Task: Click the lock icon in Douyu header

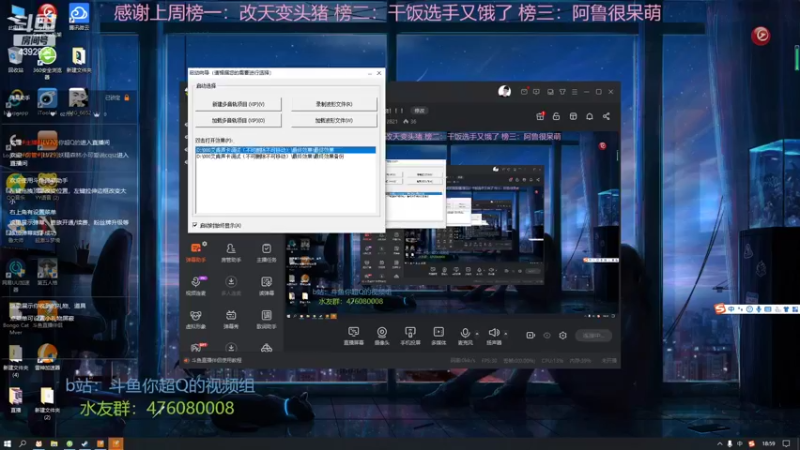Action: pyautogui.click(x=556, y=116)
